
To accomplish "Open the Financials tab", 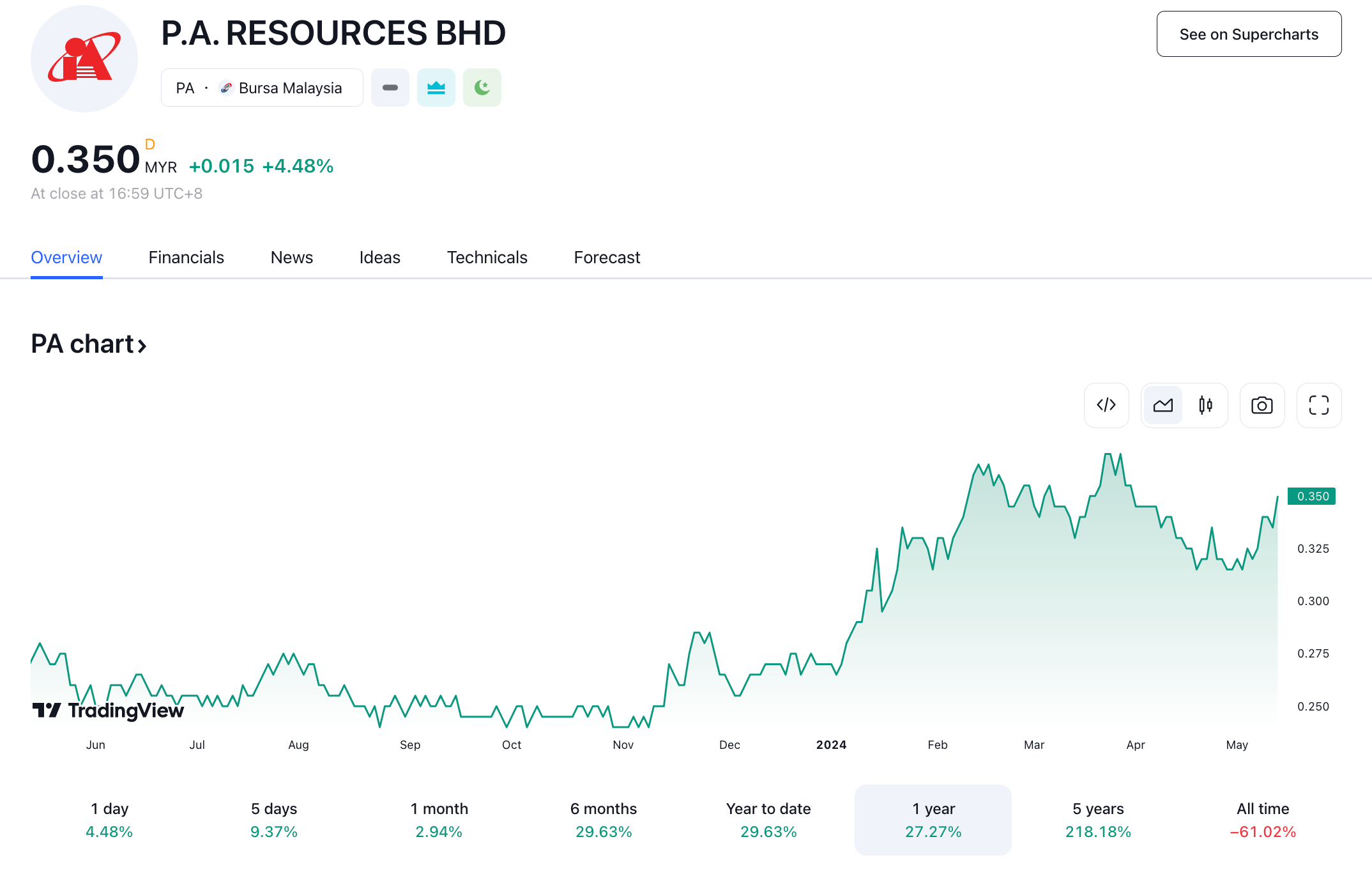I will click(x=186, y=258).
